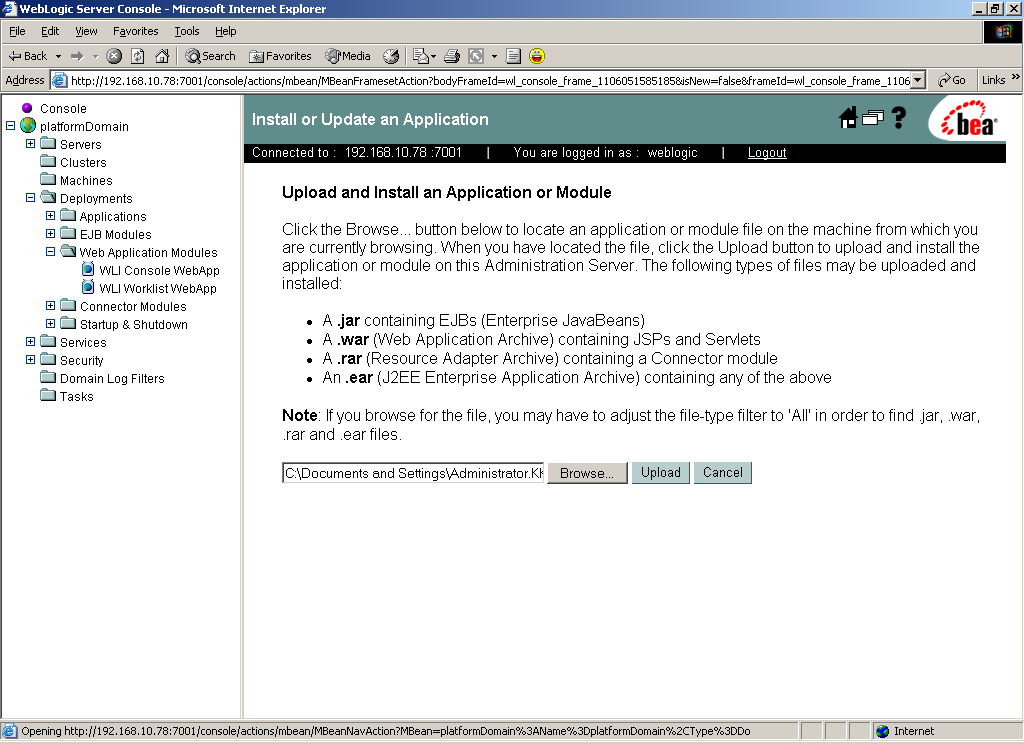This screenshot has height=744, width=1024.
Task: Click the Back arrow in IE toolbar
Action: click(26, 56)
